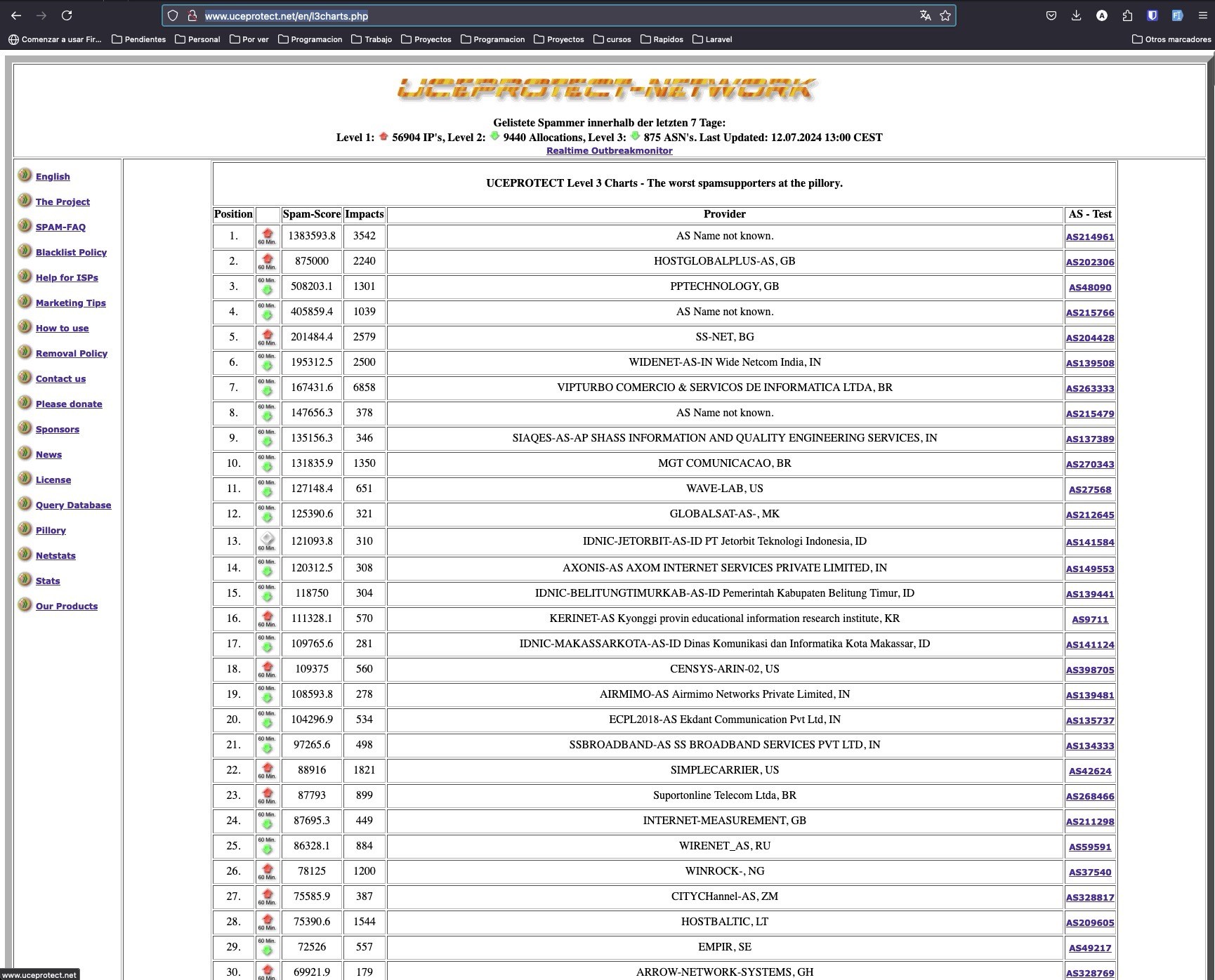The width and height of the screenshot is (1215, 980).
Task: Click the tracking protection shield icon
Action: click(x=173, y=15)
